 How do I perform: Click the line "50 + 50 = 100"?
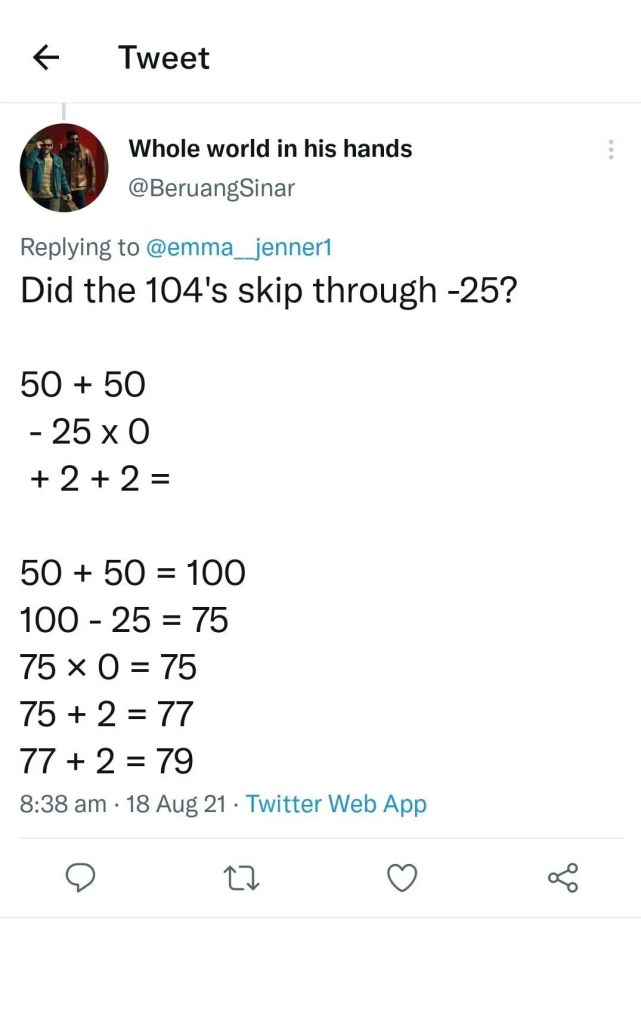point(133,573)
